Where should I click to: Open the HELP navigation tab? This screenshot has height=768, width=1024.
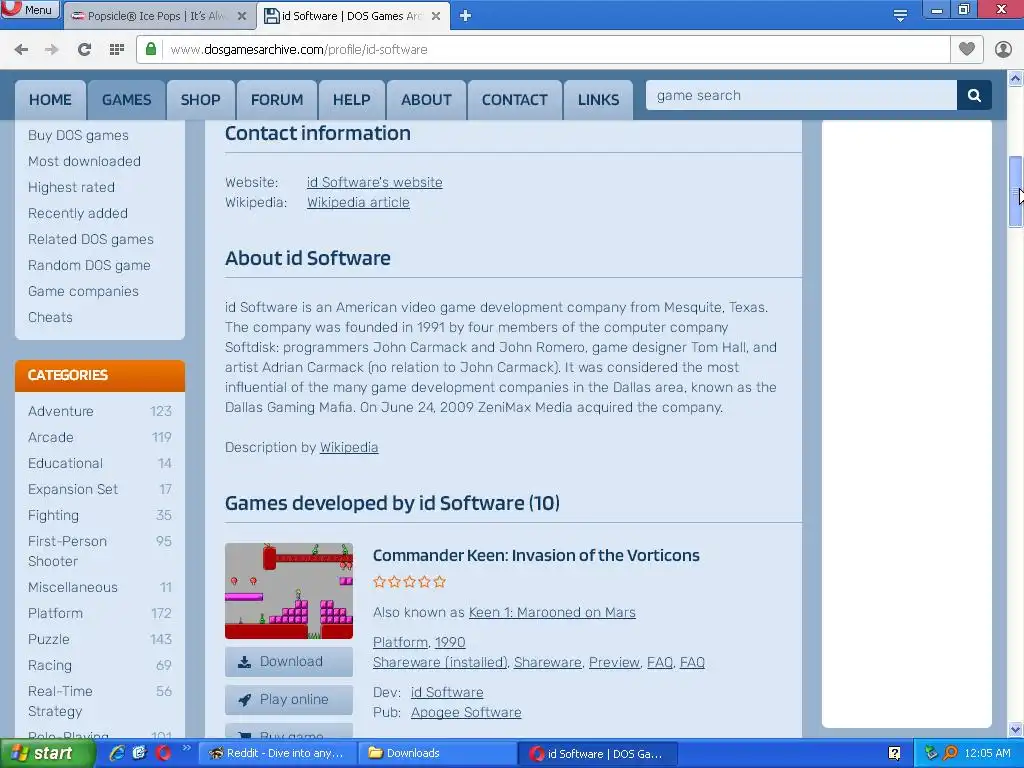pos(352,100)
